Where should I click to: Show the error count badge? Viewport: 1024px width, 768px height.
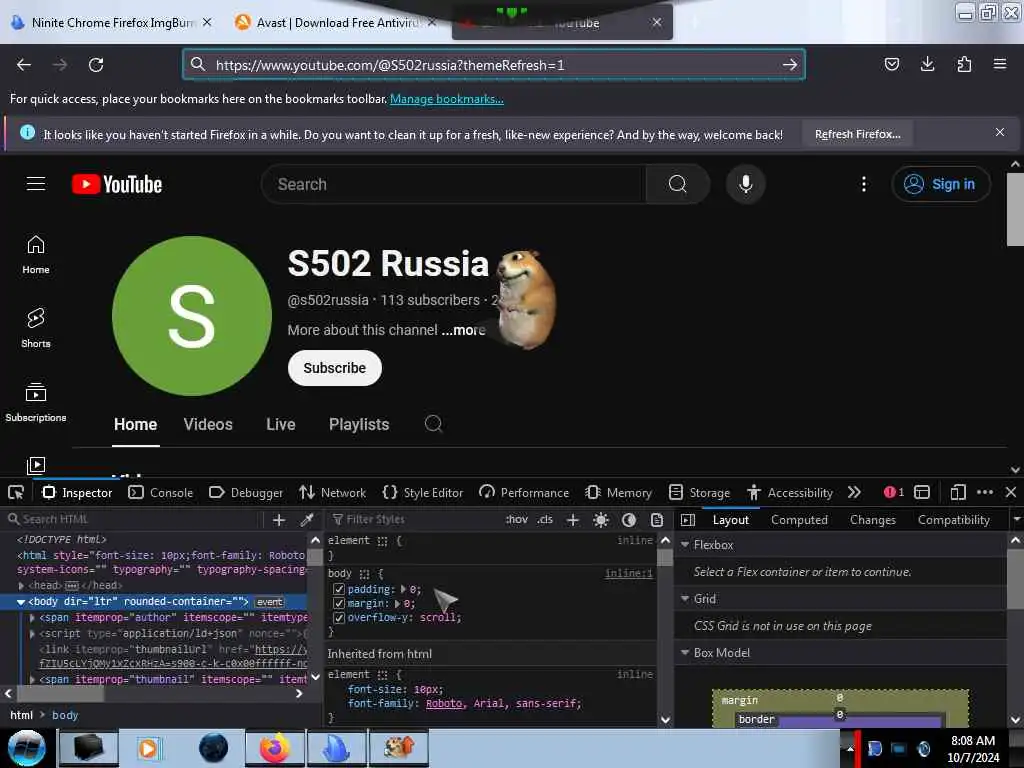point(893,492)
